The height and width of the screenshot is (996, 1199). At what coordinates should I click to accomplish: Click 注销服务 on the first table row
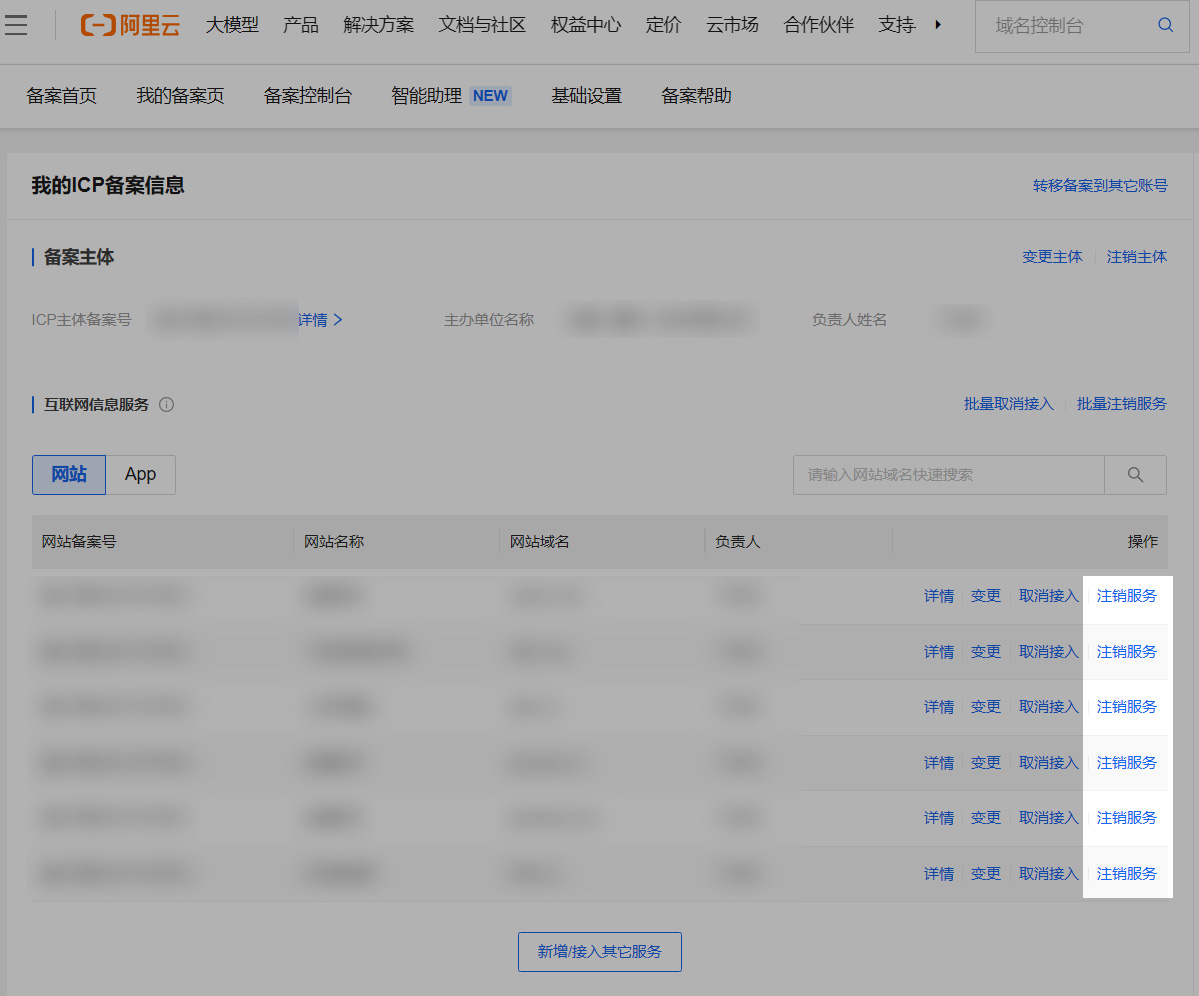click(1127, 595)
